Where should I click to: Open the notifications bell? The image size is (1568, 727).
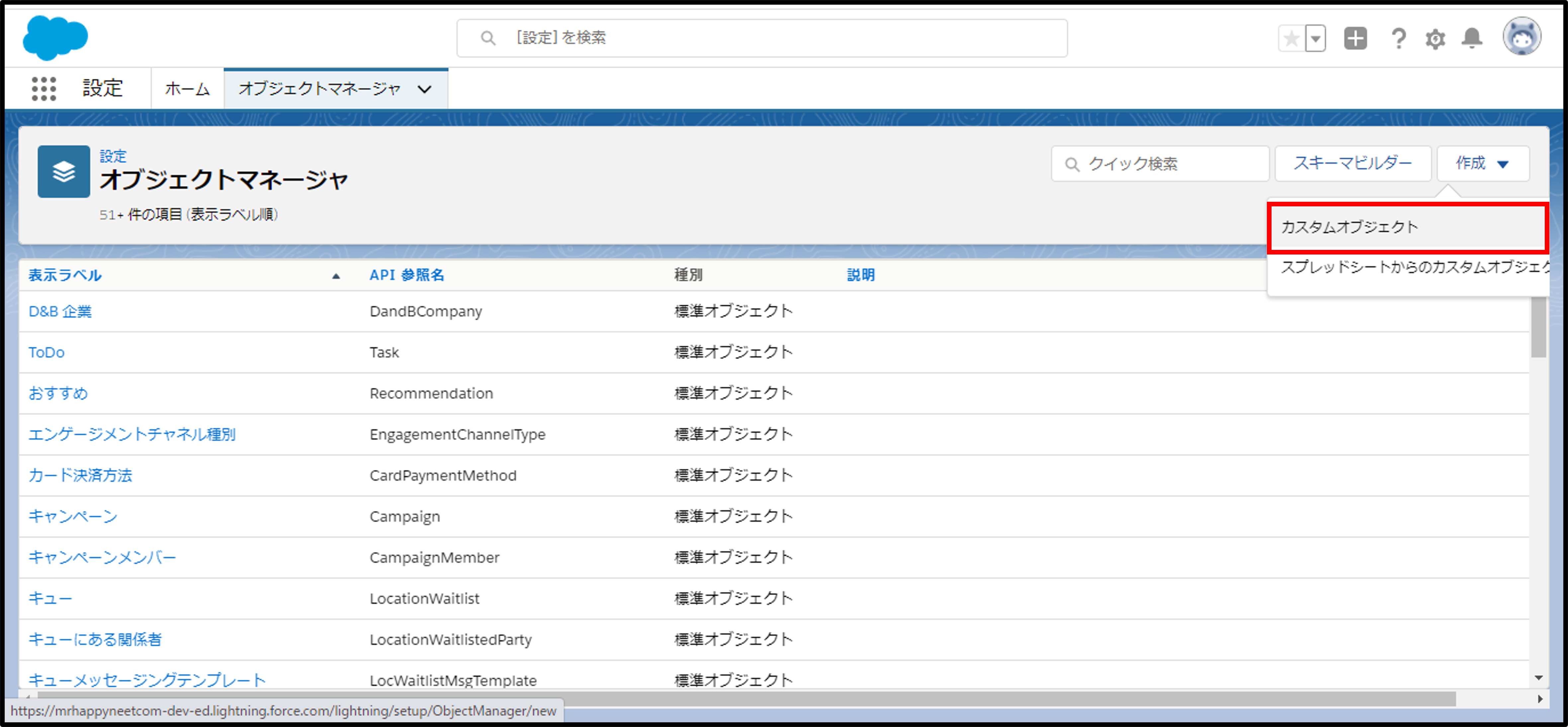tap(1472, 39)
